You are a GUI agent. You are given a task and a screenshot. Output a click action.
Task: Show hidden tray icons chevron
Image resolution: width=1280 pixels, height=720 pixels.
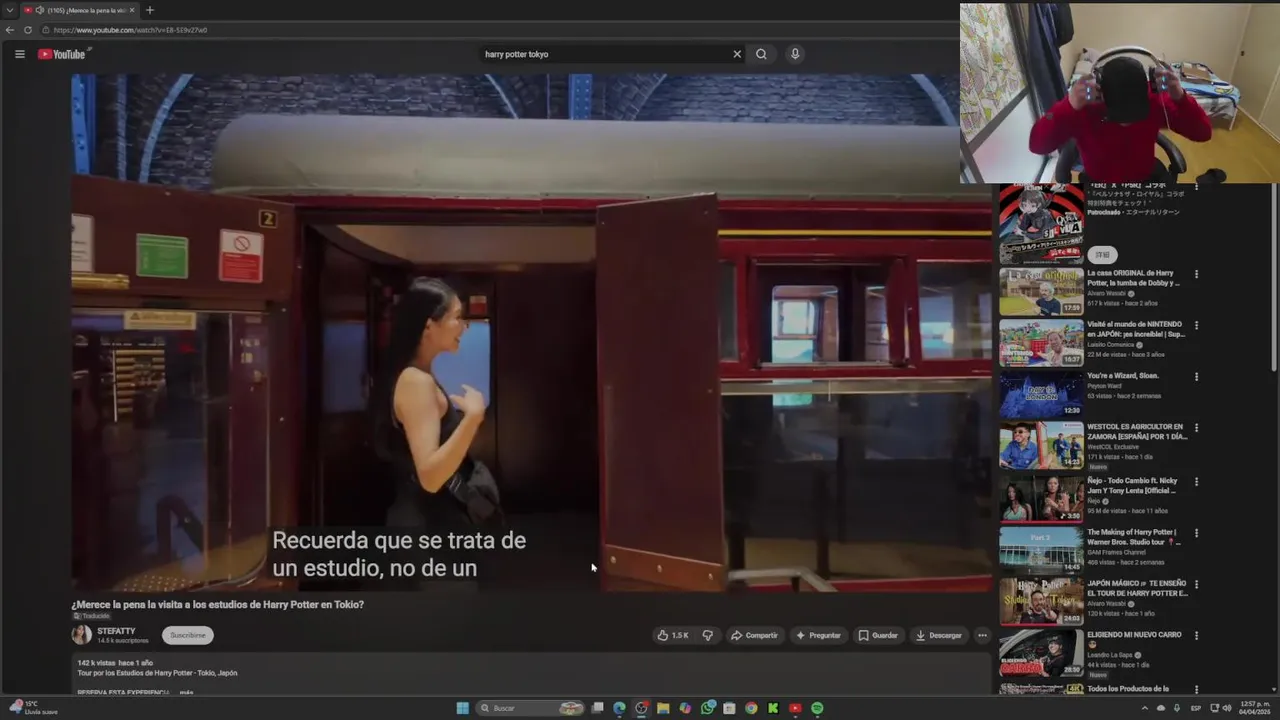click(1145, 708)
